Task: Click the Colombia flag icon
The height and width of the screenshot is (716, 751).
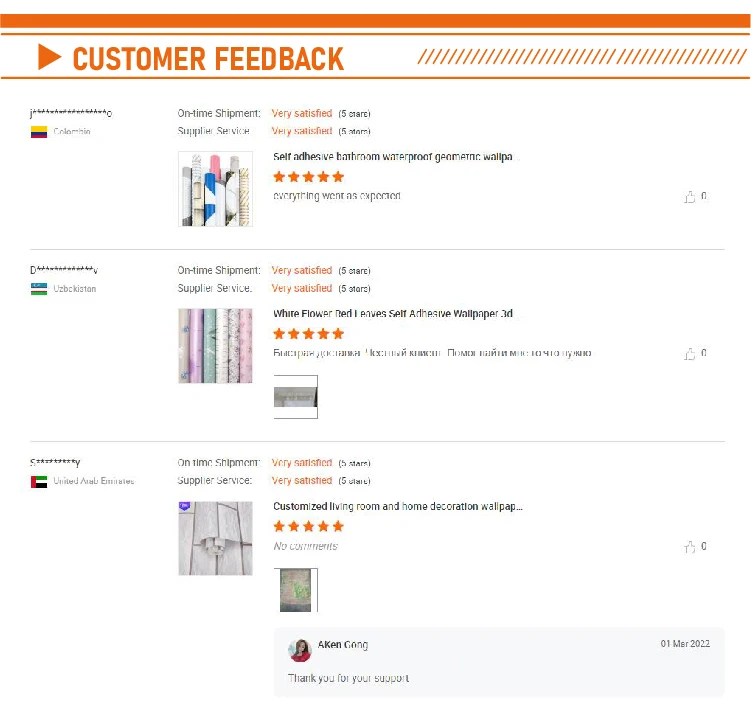Action: tap(39, 132)
